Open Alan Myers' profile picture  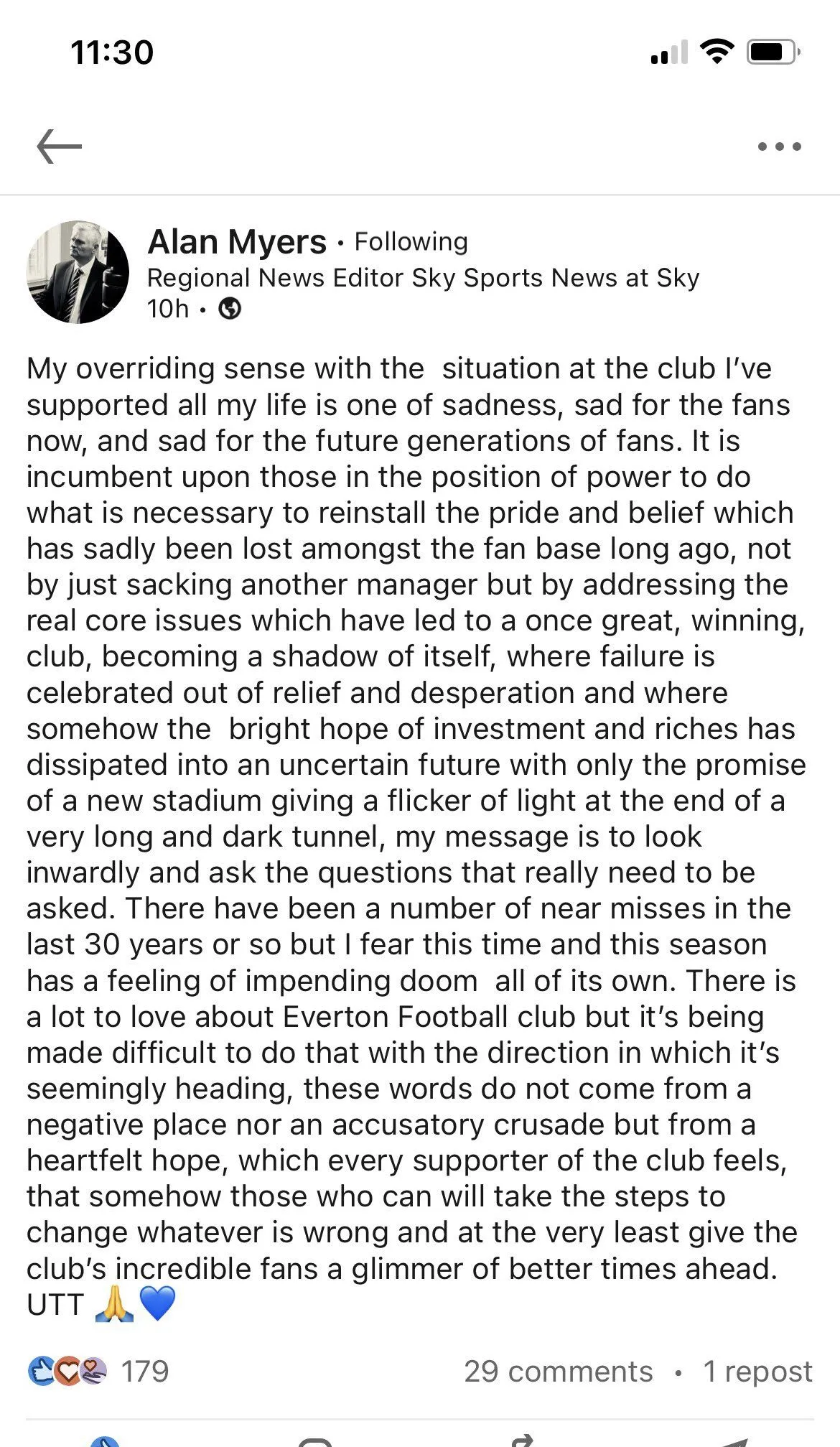point(78,272)
